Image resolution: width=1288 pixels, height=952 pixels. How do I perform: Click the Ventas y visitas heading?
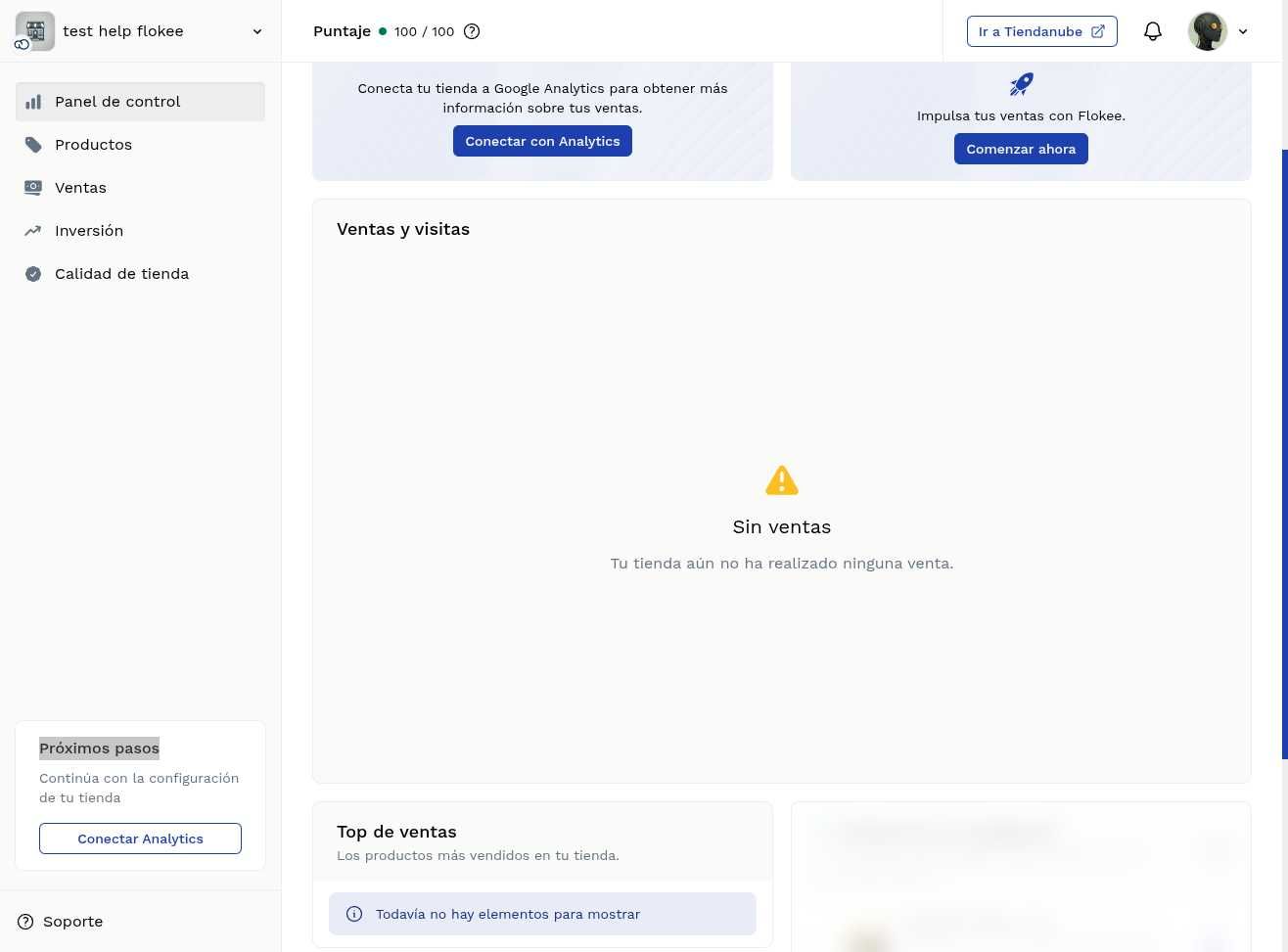tap(403, 229)
